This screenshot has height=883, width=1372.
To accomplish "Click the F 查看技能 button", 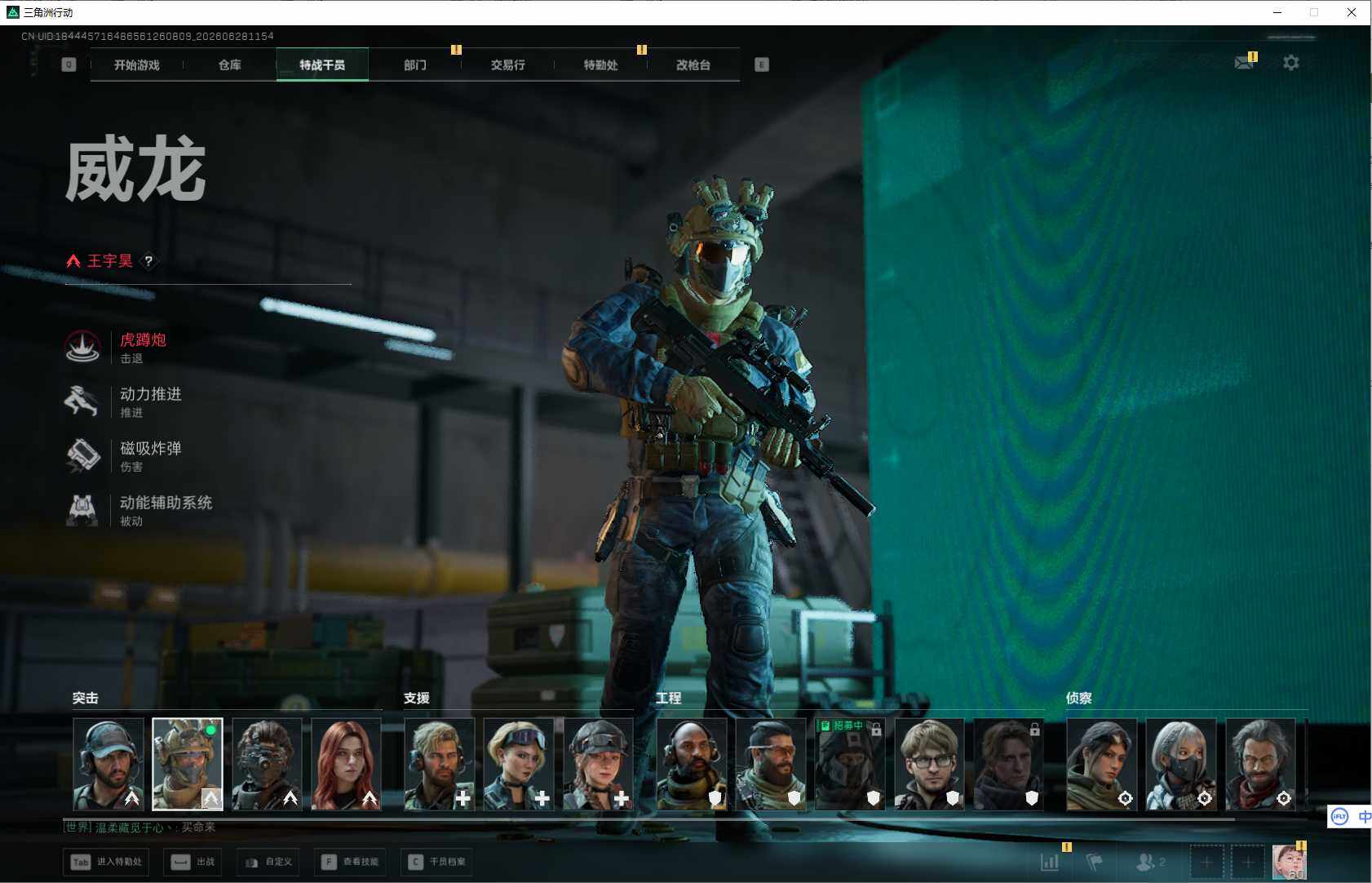I will [350, 862].
